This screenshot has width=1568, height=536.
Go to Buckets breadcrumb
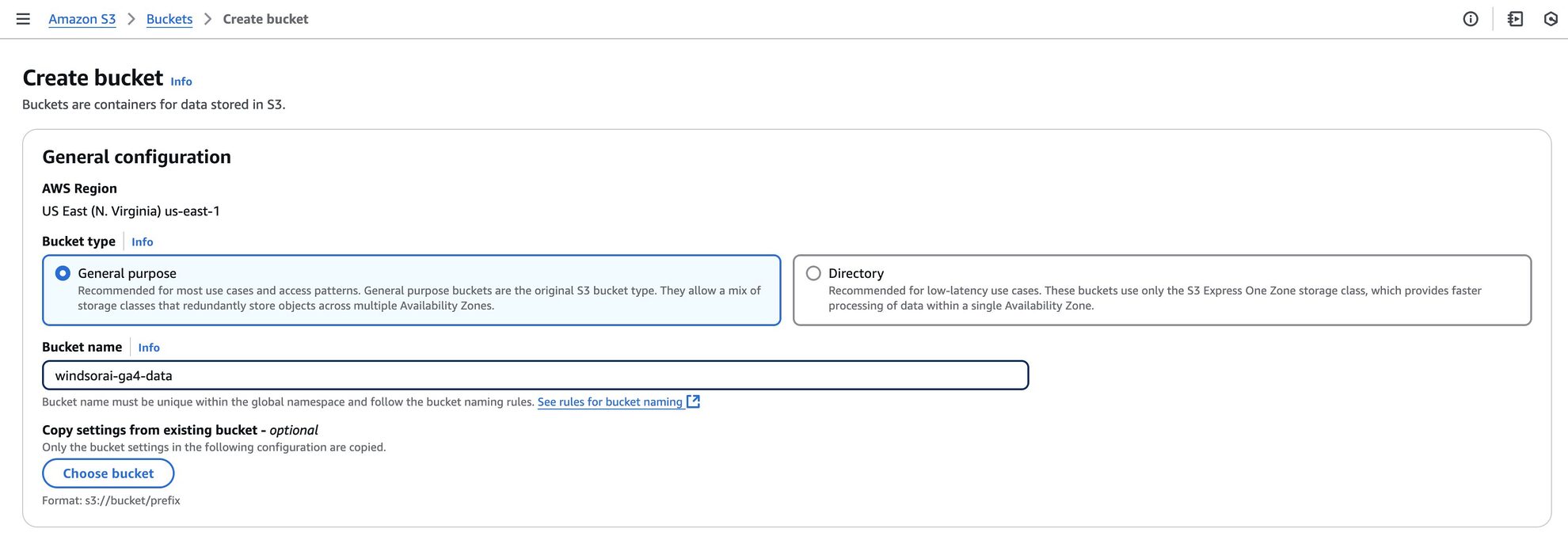click(x=169, y=19)
